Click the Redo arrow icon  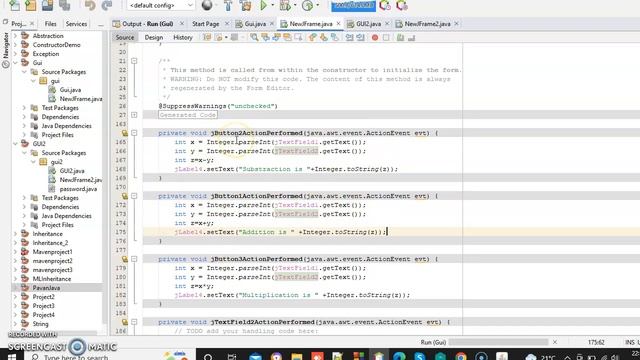107,5
